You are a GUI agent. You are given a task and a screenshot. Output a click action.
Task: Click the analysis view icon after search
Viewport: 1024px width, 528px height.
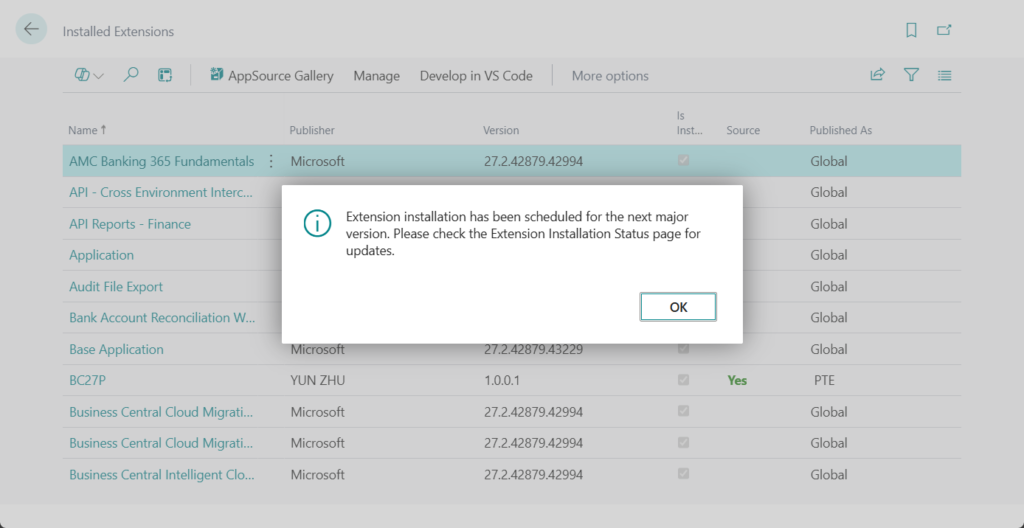click(165, 75)
